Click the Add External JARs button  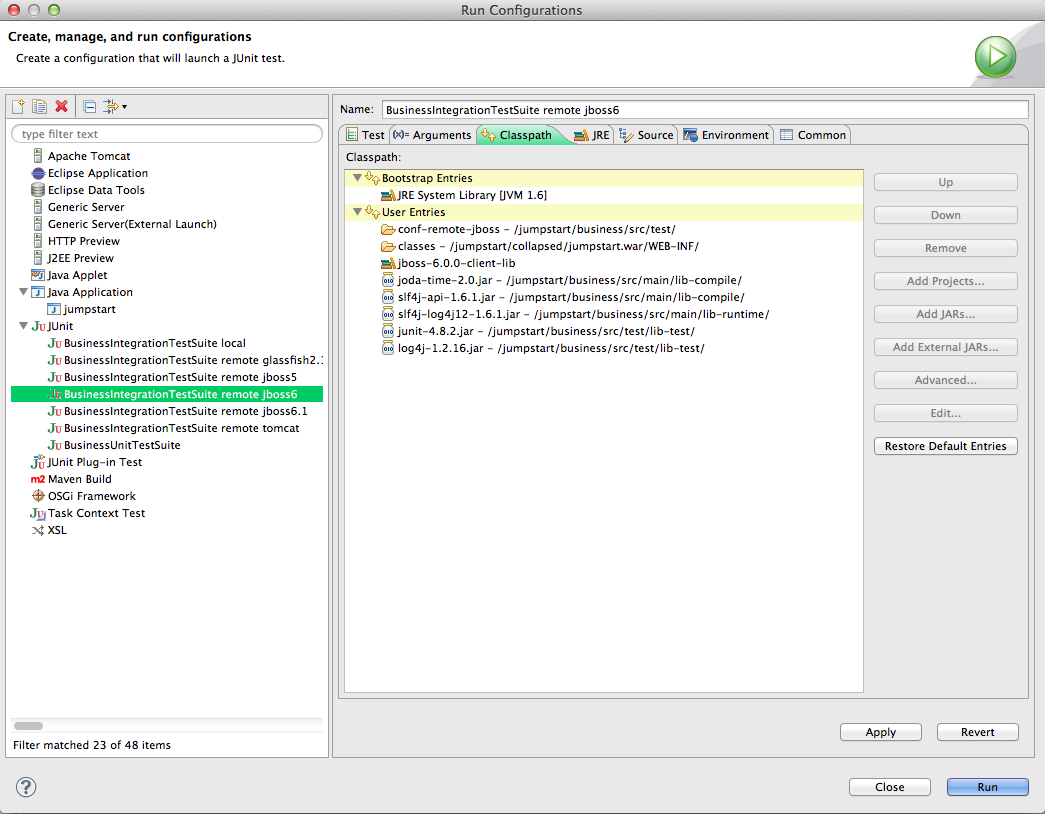point(945,347)
